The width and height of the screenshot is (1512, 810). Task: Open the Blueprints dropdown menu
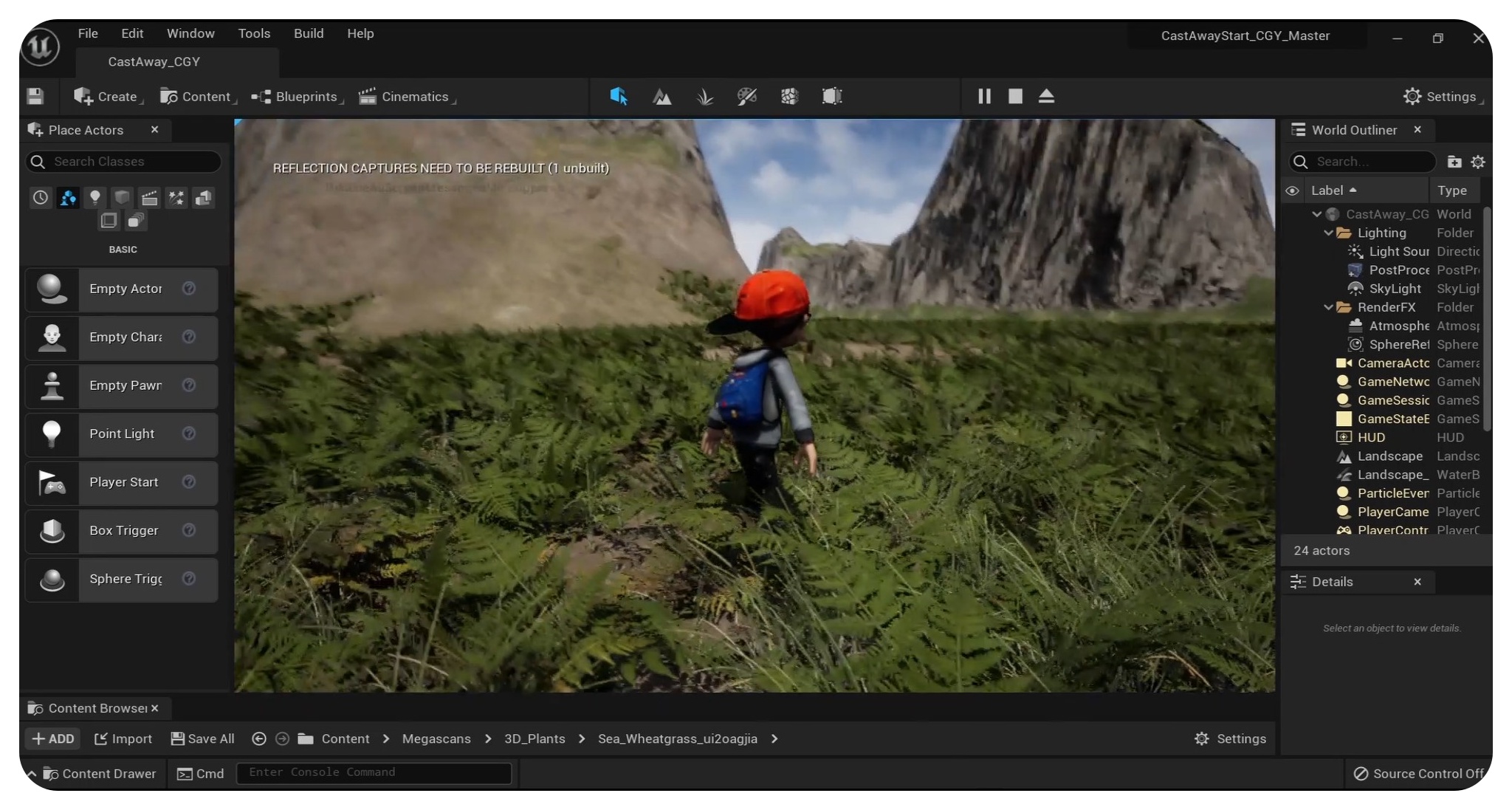pos(297,97)
